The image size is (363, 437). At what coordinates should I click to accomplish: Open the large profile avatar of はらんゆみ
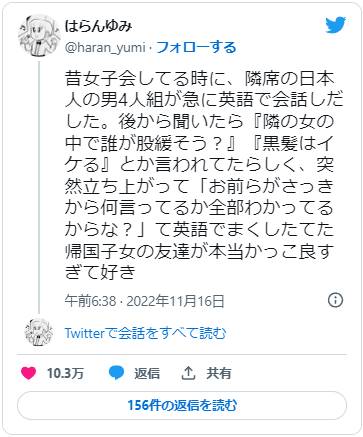pyautogui.click(x=39, y=35)
